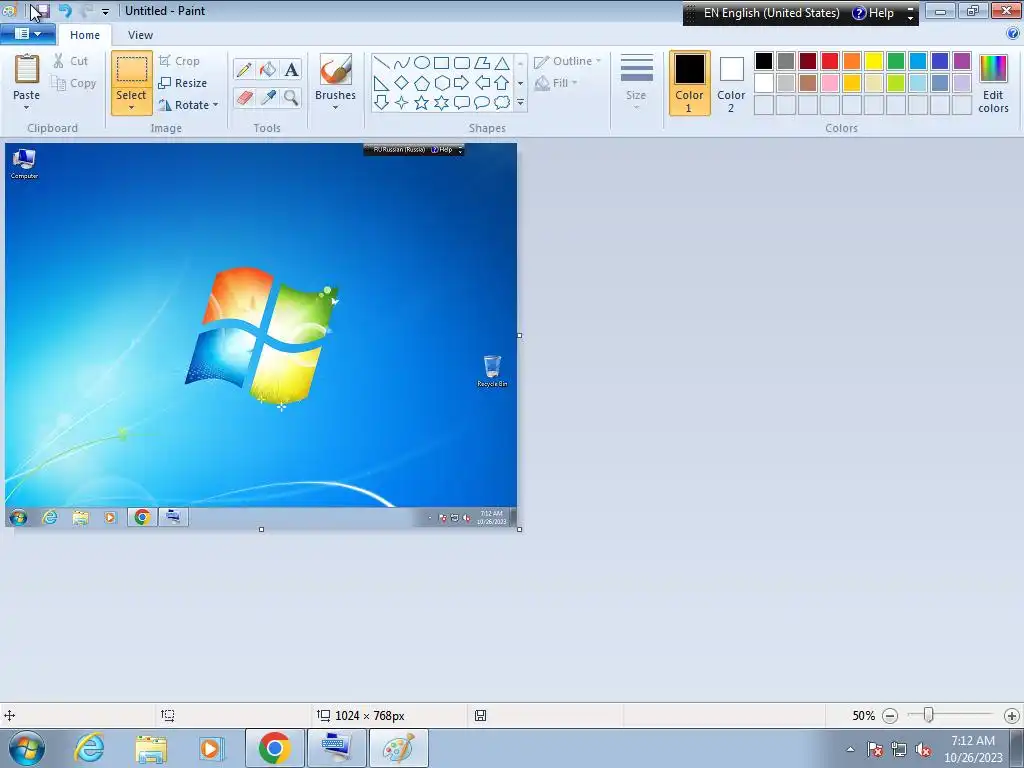Screen dimensions: 1024x768
Task: Choose the Rounded rectangle shape
Action: click(x=462, y=63)
